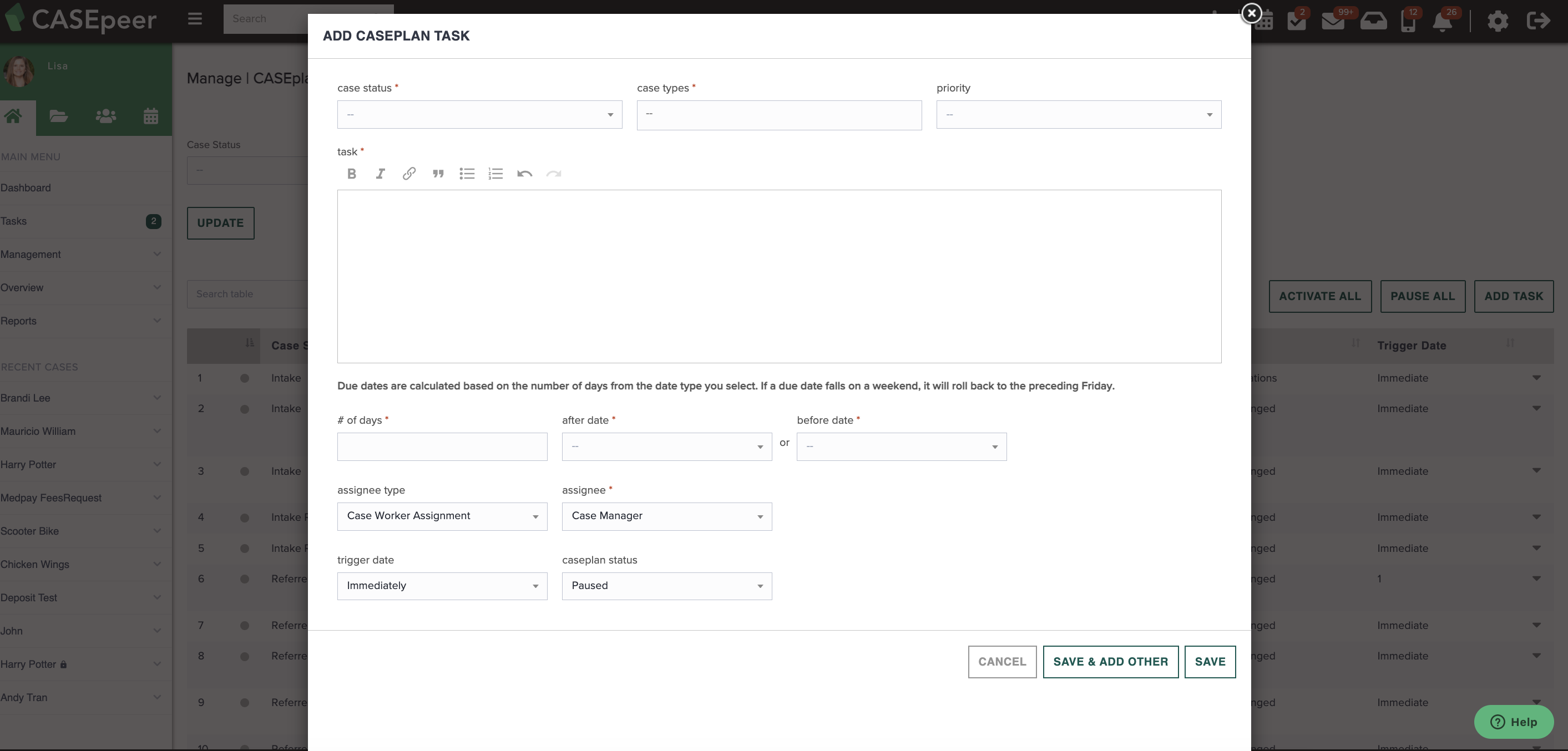Image resolution: width=1568 pixels, height=751 pixels.
Task: Expand the Brandi Lee recent case
Action: pyautogui.click(x=157, y=399)
